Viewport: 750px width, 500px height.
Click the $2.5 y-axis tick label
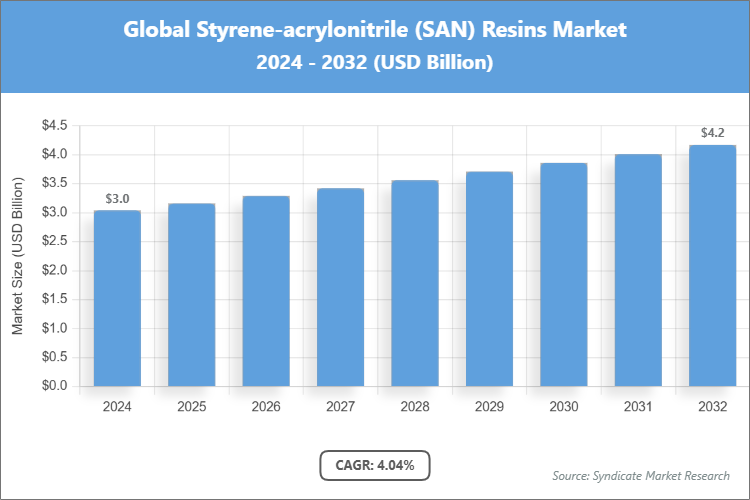point(55,241)
